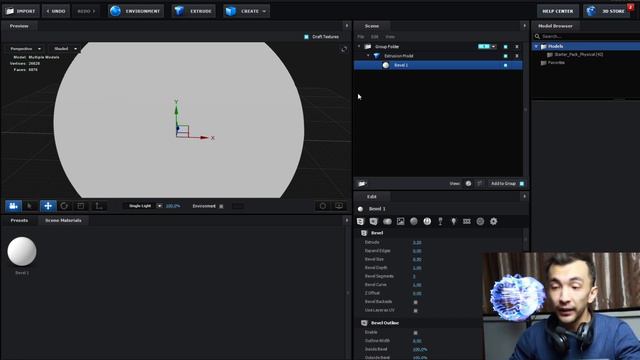Select the camera orbit tool
The height and width of the screenshot is (360, 640).
[x=13, y=206]
